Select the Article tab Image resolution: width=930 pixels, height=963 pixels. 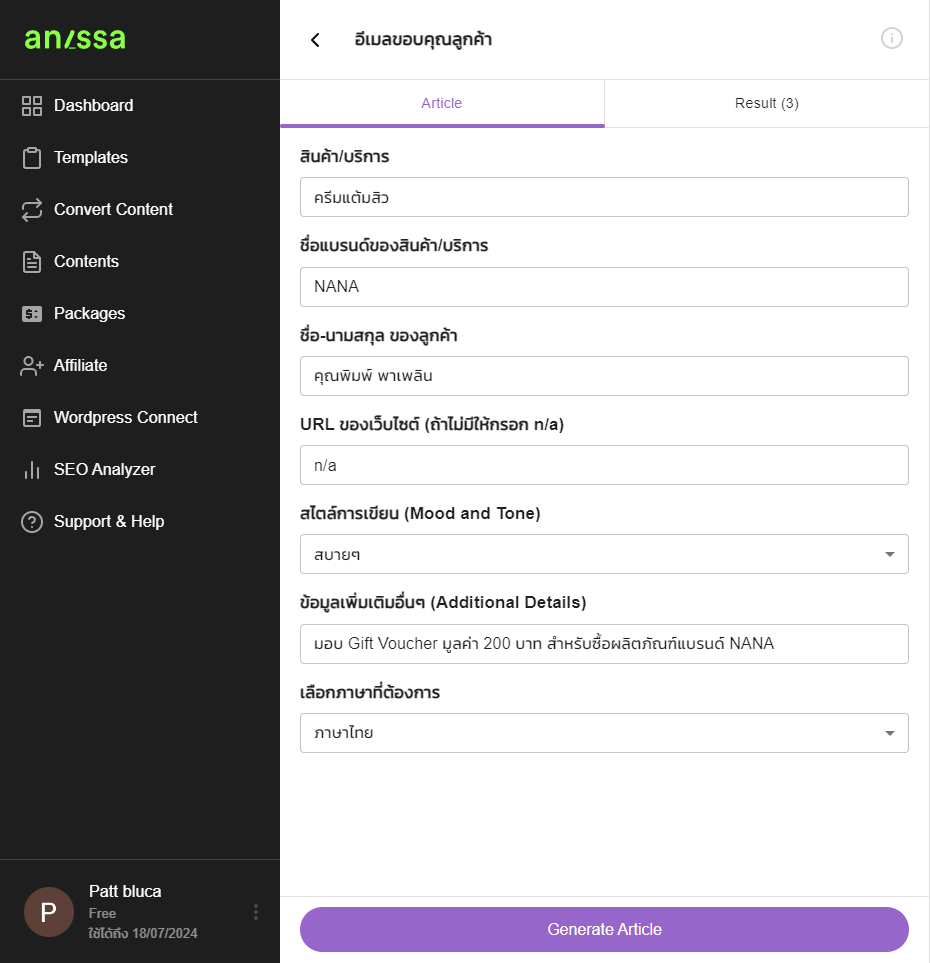click(x=442, y=103)
